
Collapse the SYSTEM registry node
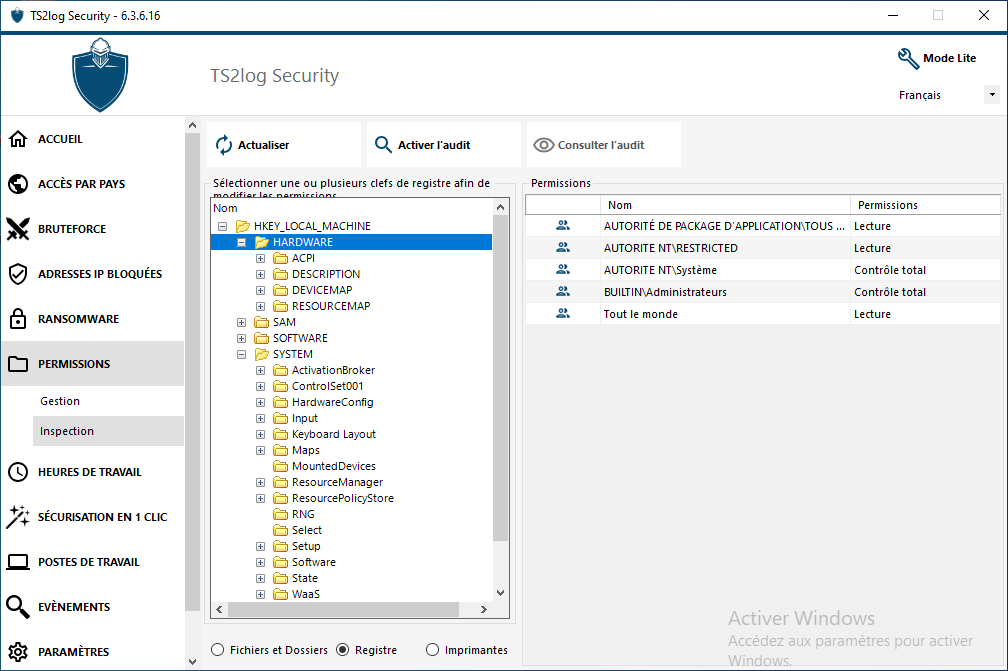(242, 354)
